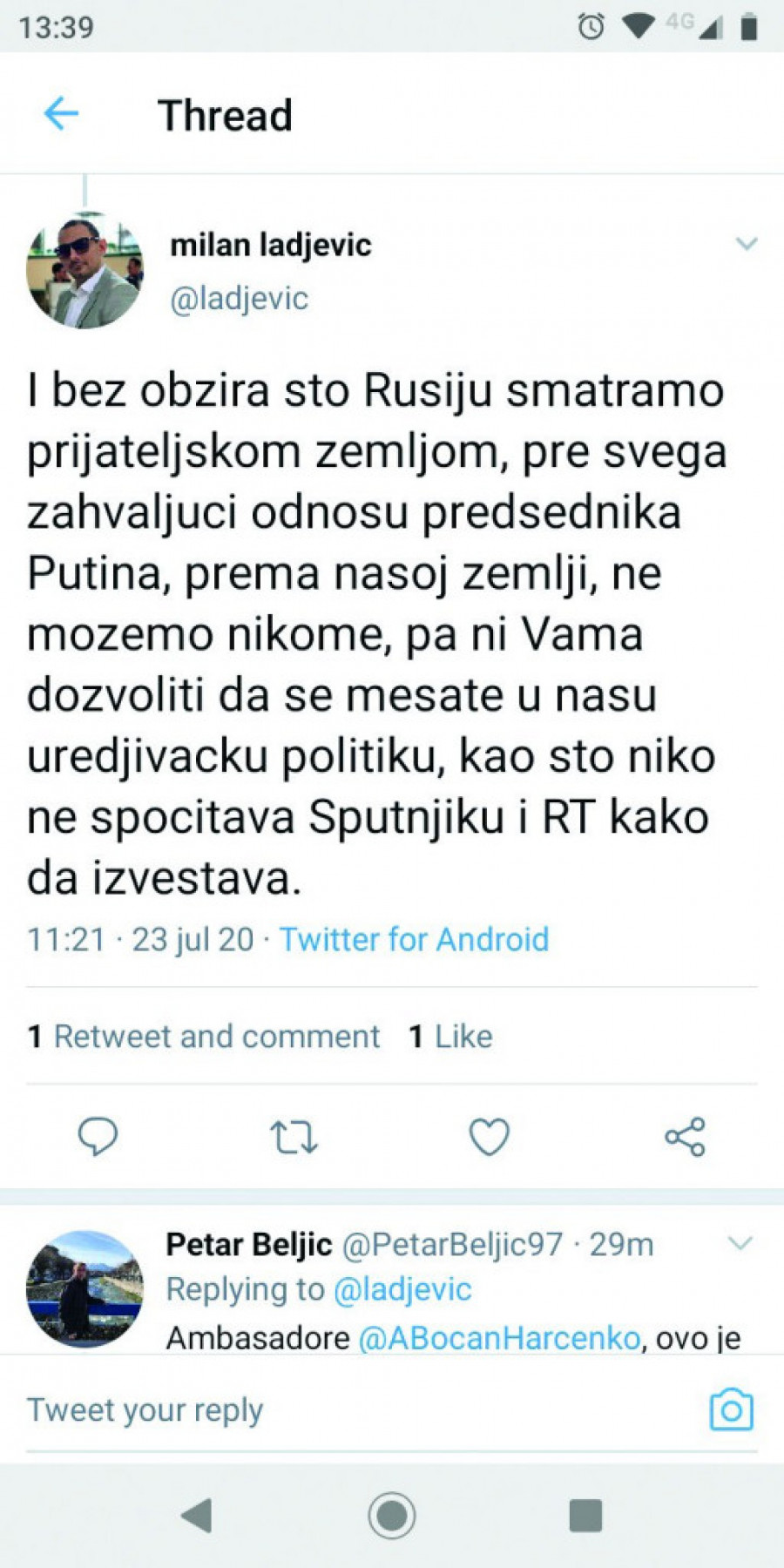Image resolution: width=784 pixels, height=1568 pixels.
Task: Like milan ladjevic's tweet with heart
Action: [x=489, y=1137]
